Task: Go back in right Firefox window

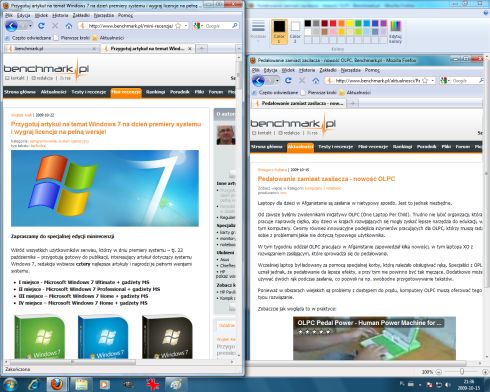Action: (x=258, y=80)
